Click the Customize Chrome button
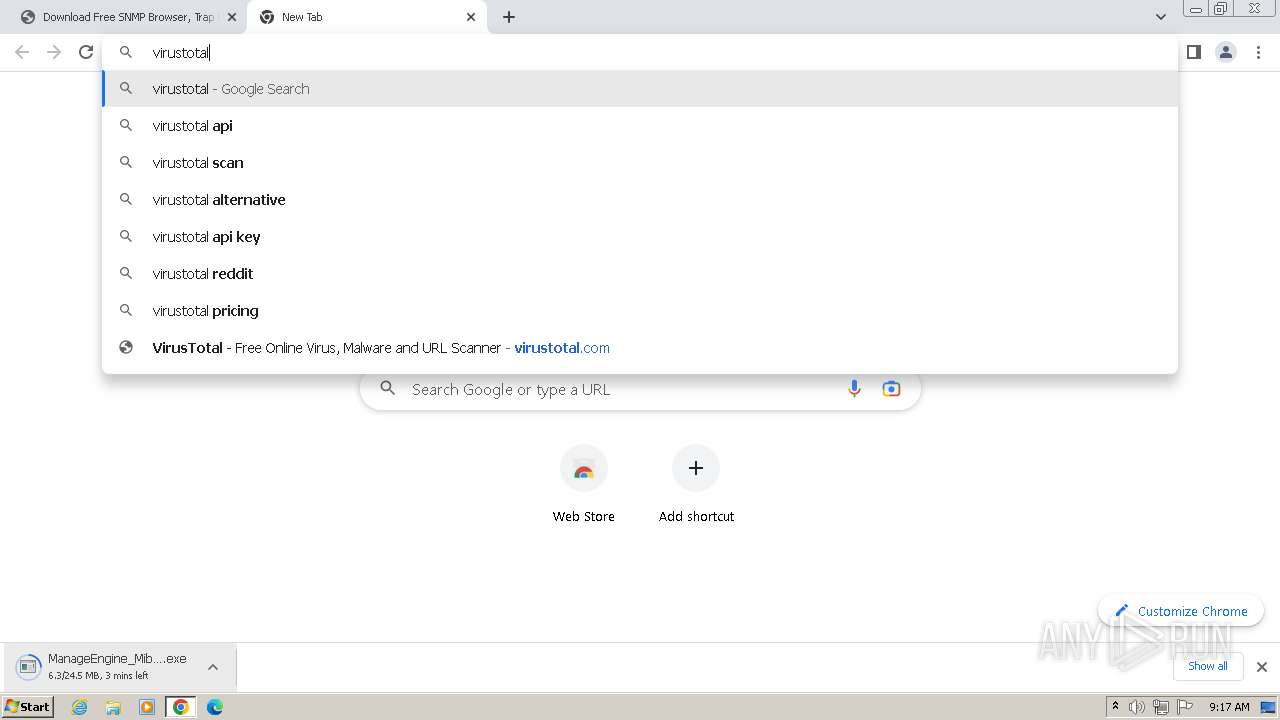1280x720 pixels. click(x=1181, y=611)
